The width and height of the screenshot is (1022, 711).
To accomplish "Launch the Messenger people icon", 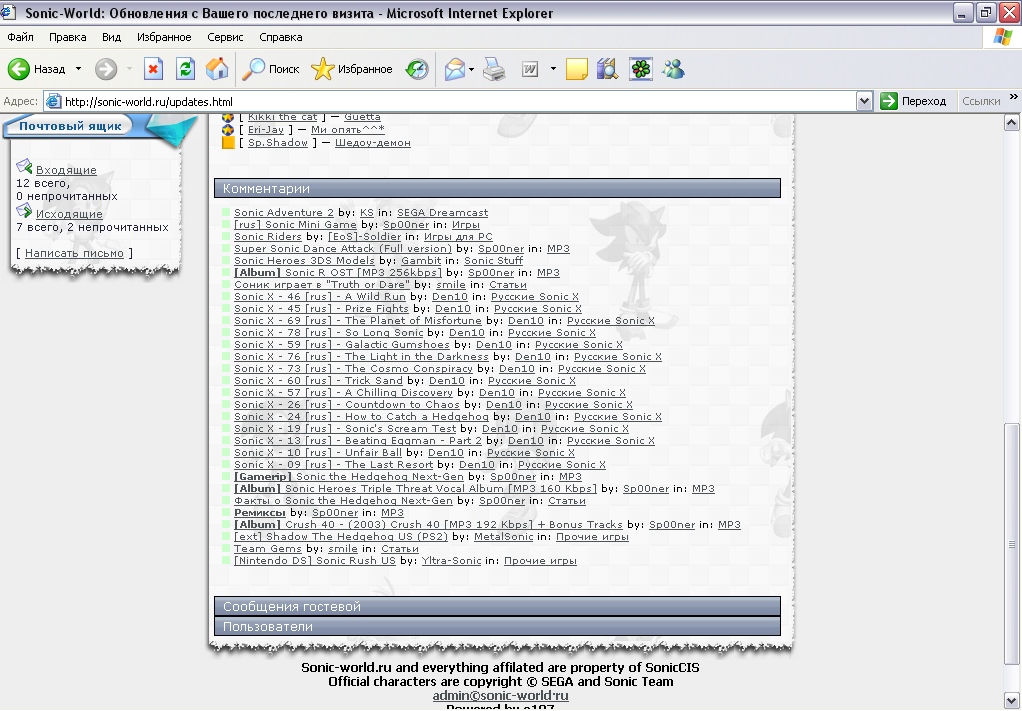I will (x=673, y=69).
